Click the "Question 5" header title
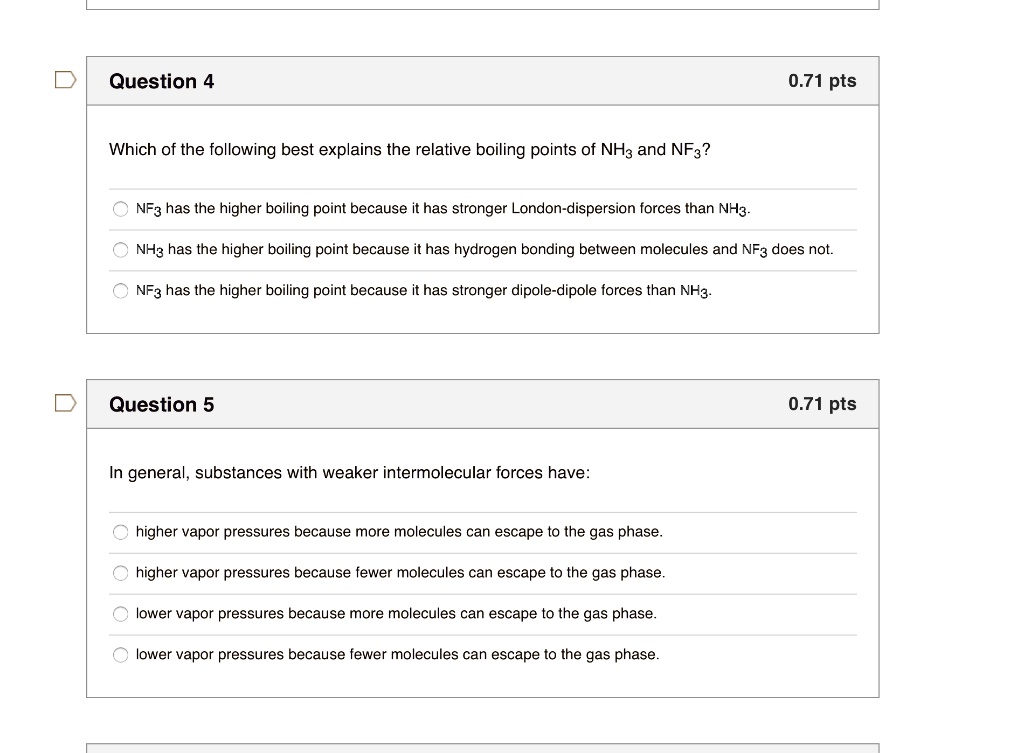 tap(161, 405)
